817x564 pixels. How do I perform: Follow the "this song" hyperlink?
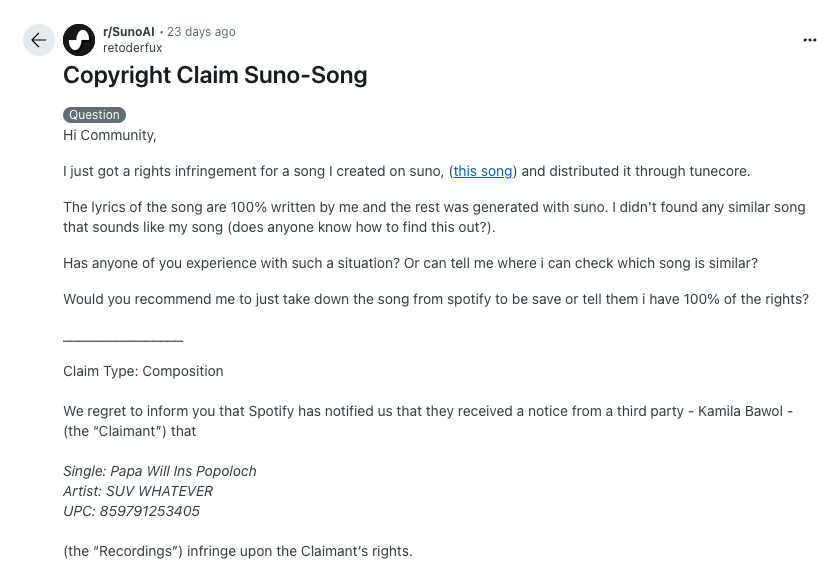[482, 171]
